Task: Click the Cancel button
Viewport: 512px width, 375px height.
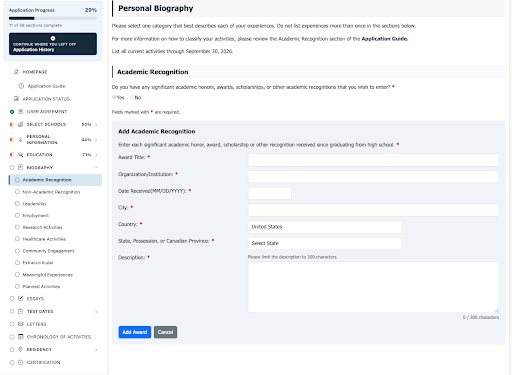Action: (165, 332)
